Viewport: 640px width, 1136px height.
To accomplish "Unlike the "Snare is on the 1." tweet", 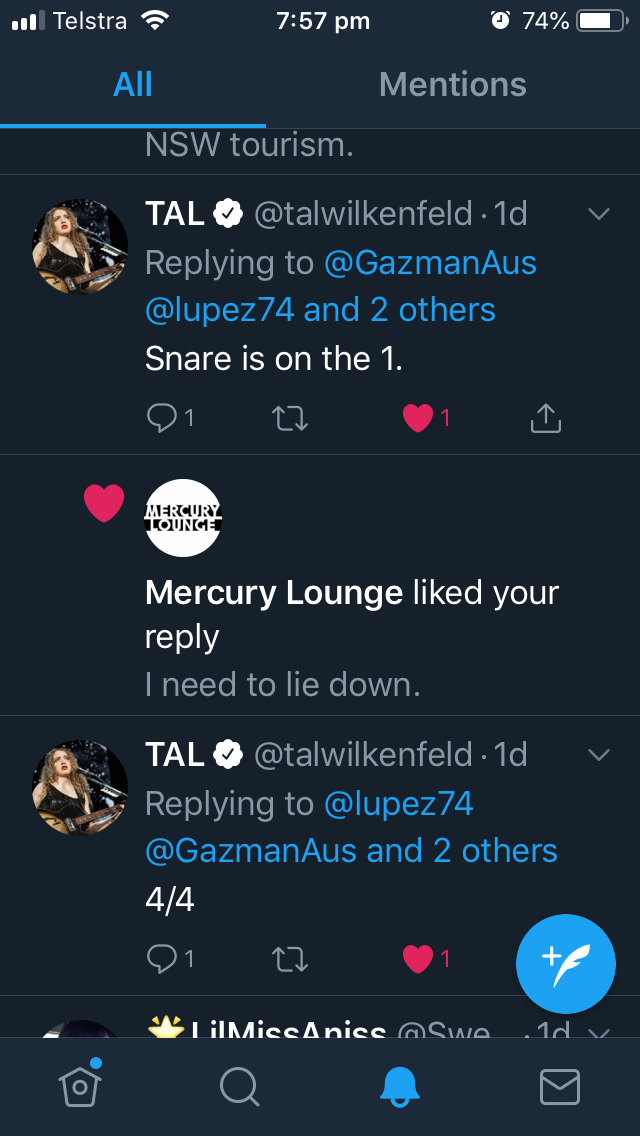I will pos(426,418).
